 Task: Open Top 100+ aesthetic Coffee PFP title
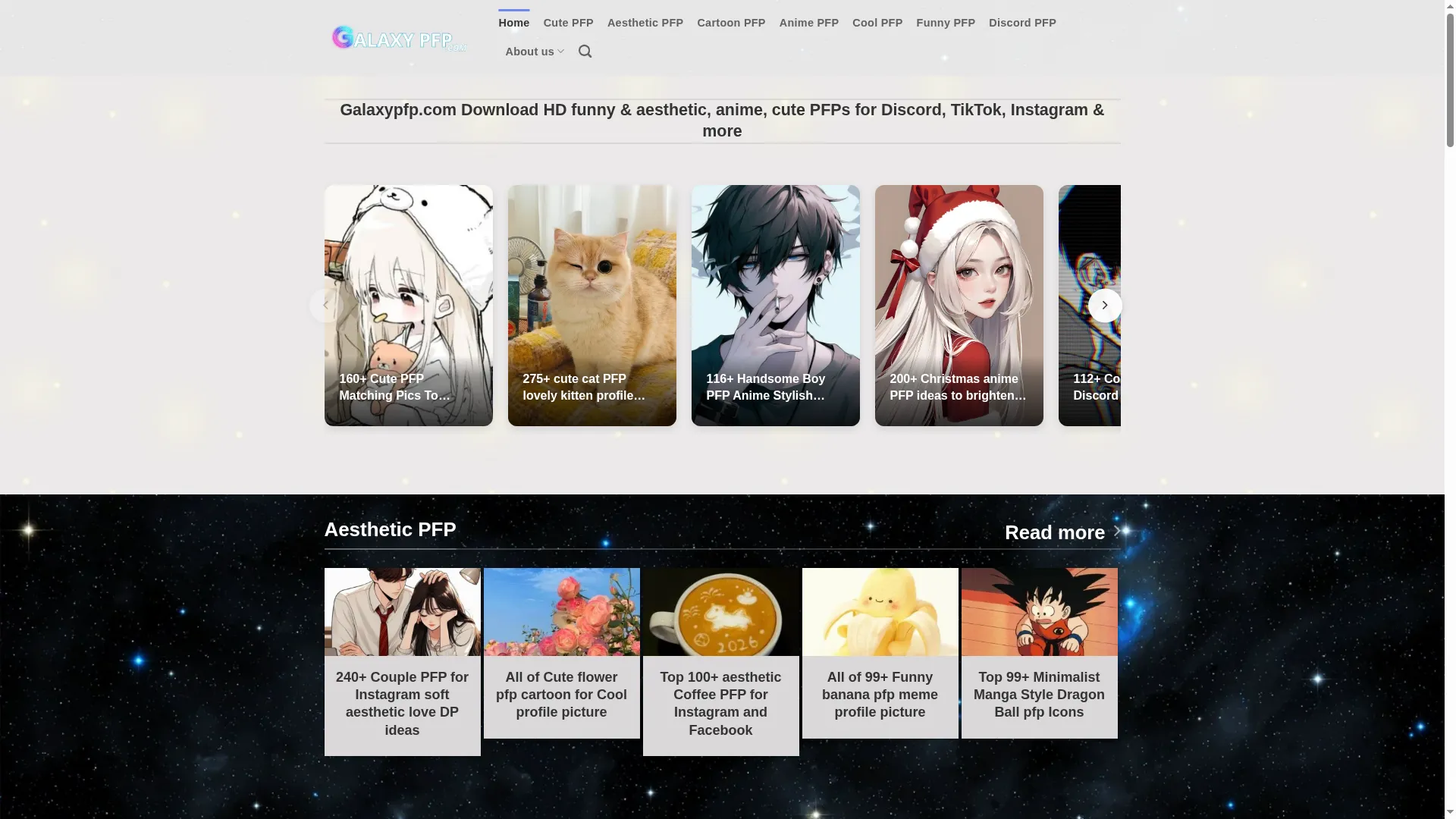point(720,704)
